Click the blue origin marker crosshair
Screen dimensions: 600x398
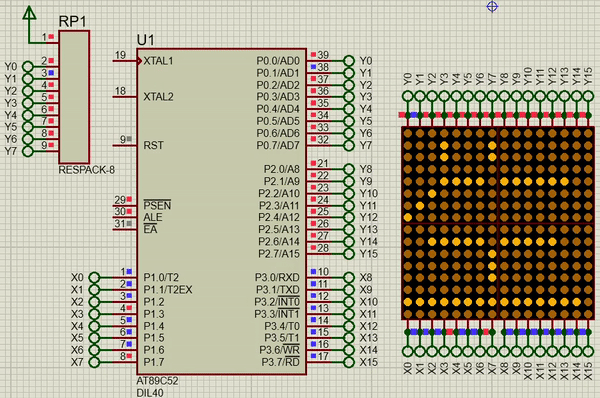coord(492,7)
